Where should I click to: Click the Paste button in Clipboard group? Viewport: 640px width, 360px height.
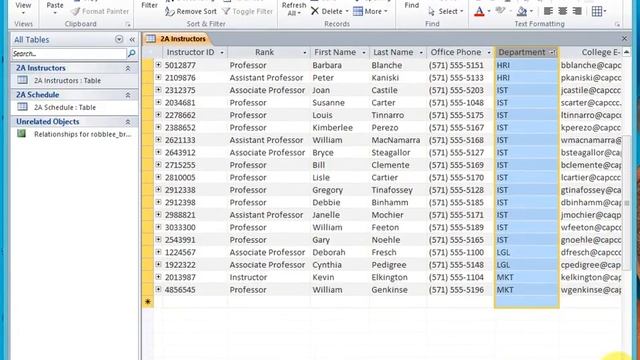pyautogui.click(x=55, y=7)
